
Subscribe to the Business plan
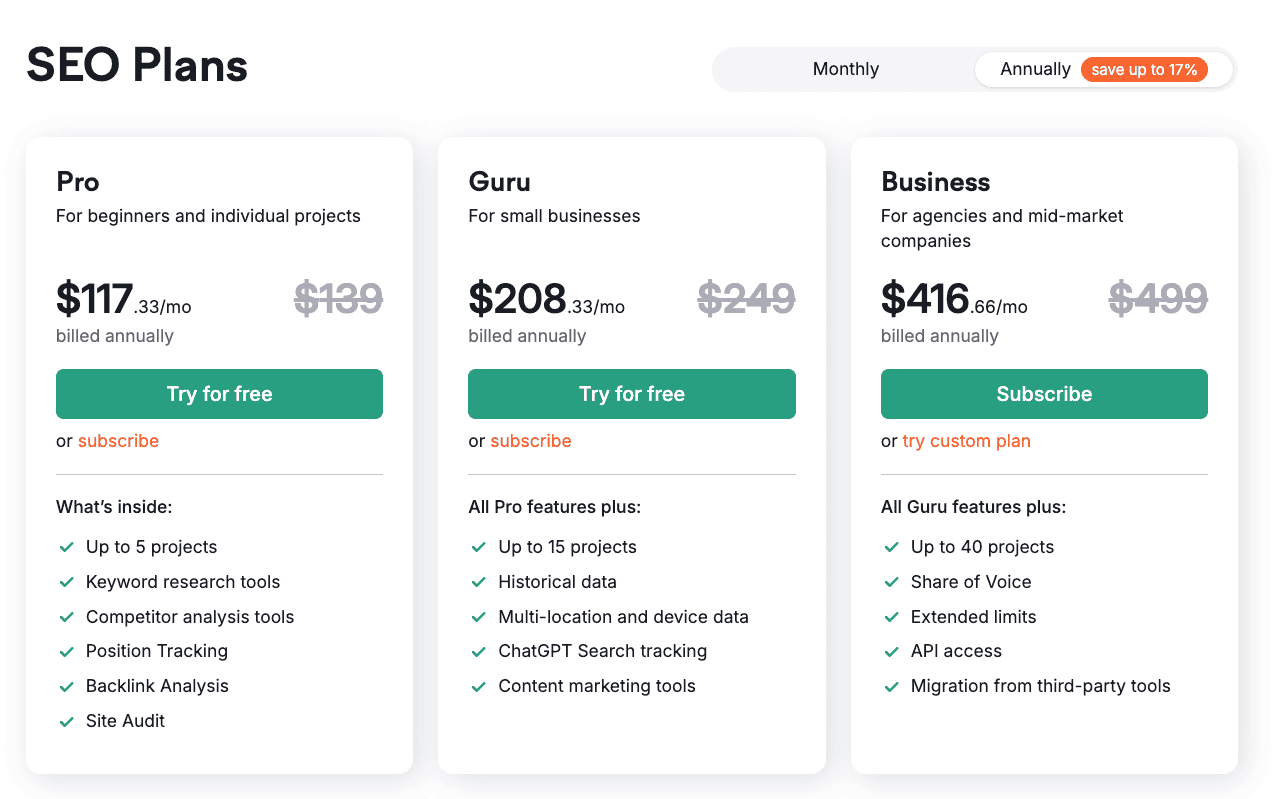[x=1044, y=394]
